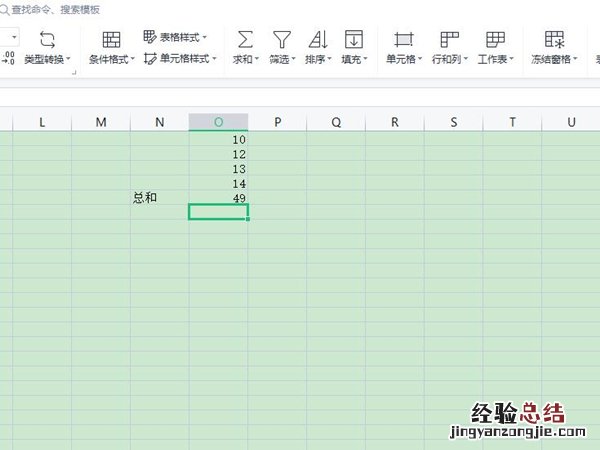This screenshot has height=450, width=600.
Task: Select column S header
Action: click(x=453, y=122)
